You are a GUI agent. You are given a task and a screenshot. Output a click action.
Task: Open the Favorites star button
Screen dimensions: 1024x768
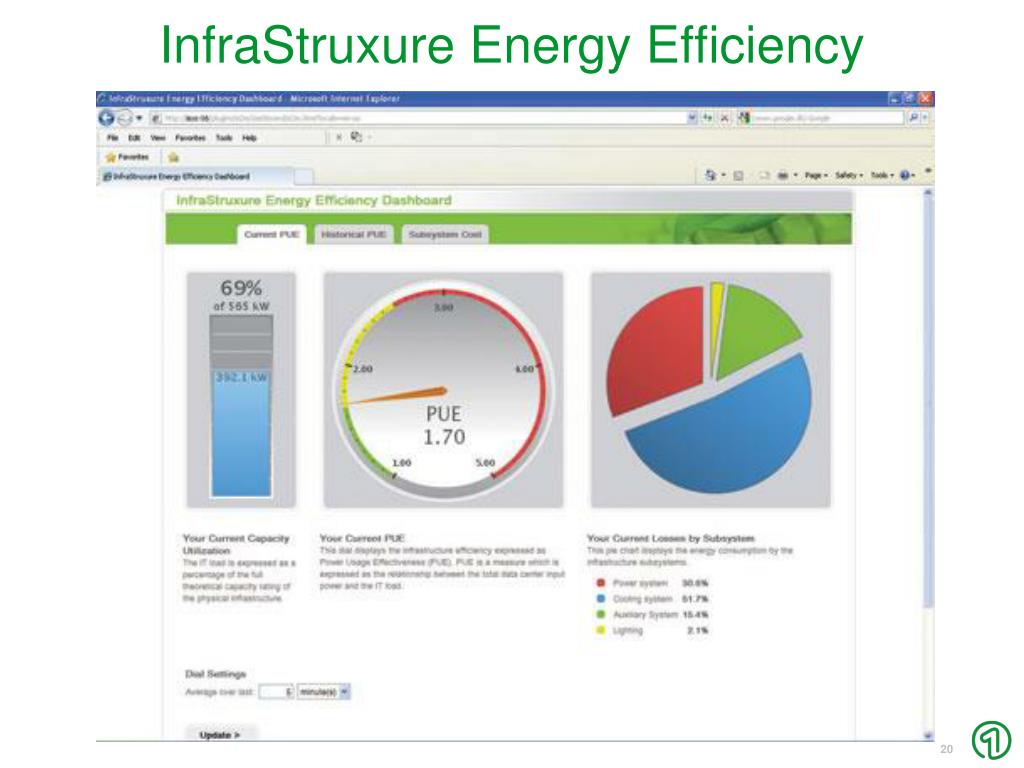[x=128, y=157]
